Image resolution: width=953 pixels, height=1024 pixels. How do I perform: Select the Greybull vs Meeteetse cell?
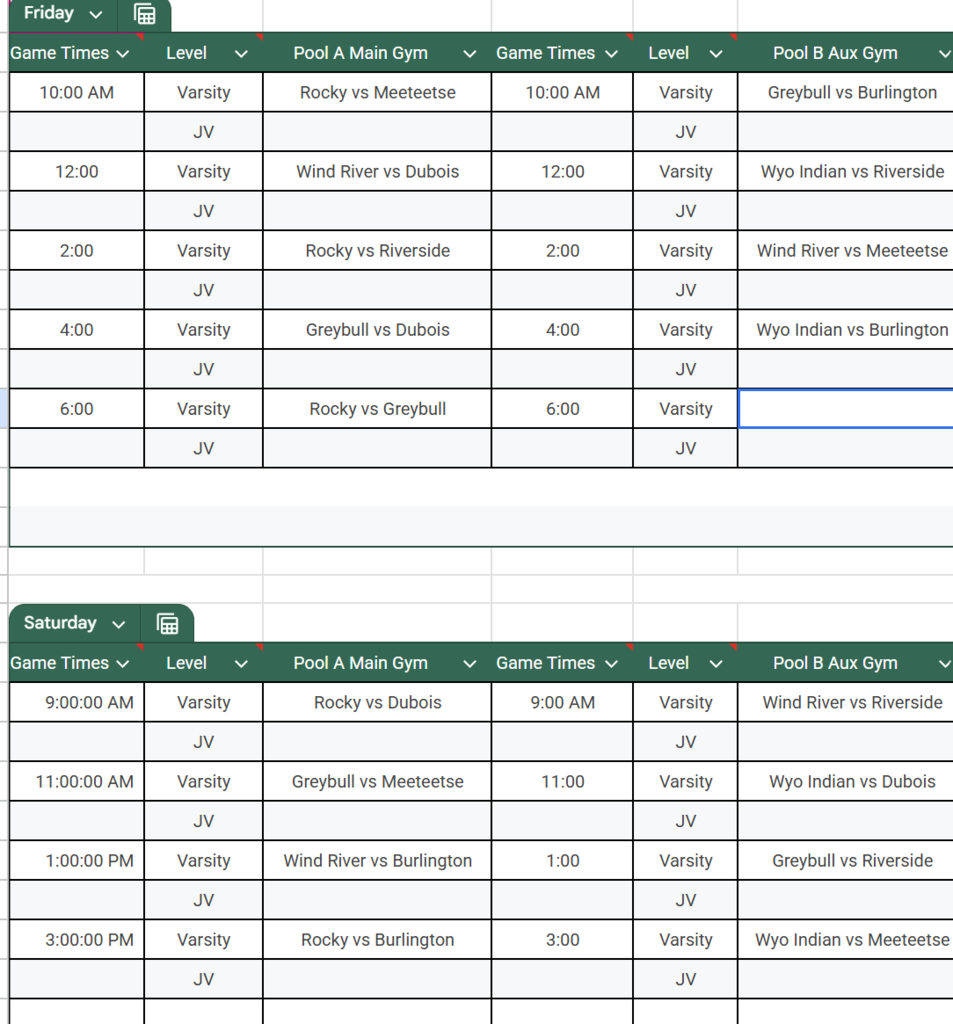[377, 781]
